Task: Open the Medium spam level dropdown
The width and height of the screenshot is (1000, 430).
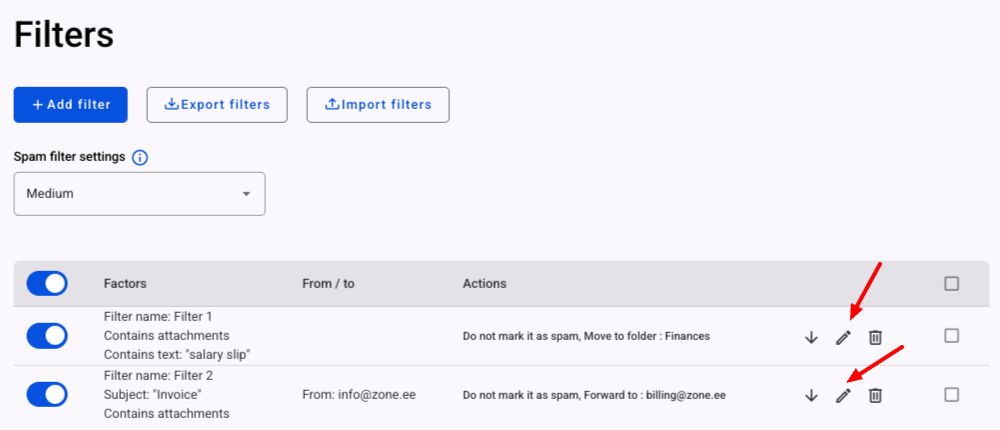Action: [x=139, y=194]
